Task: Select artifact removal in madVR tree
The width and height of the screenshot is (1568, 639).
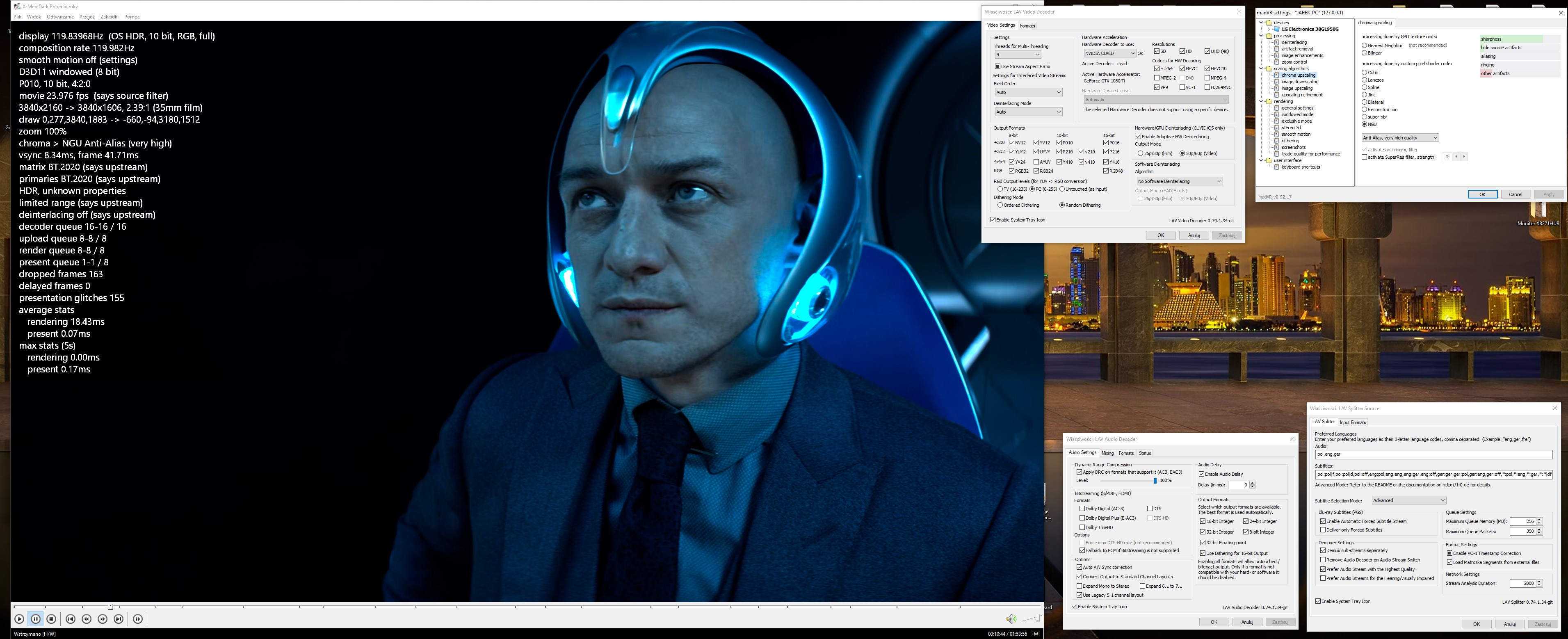Action: (1297, 49)
